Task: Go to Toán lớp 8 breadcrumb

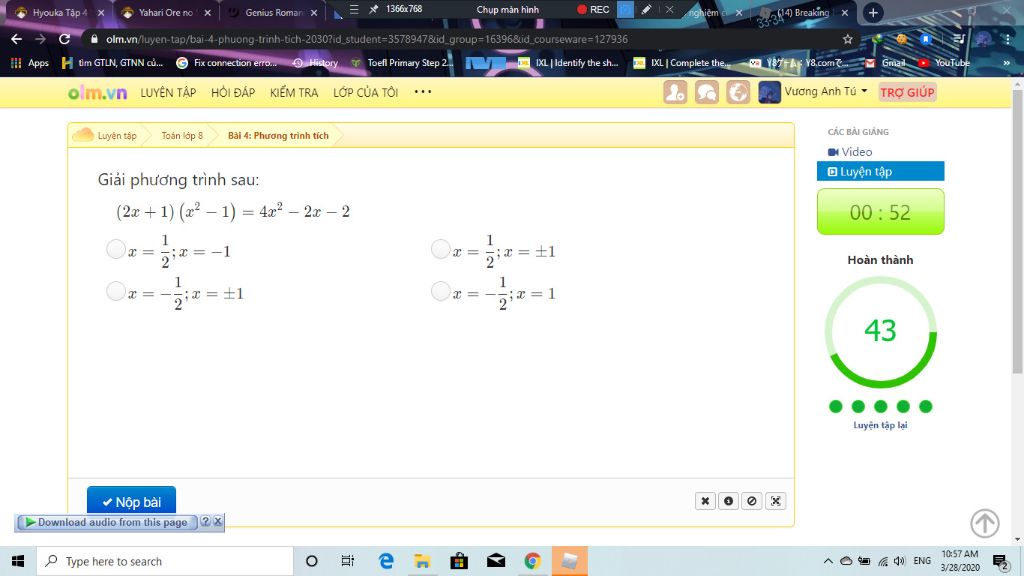Action: pos(182,136)
